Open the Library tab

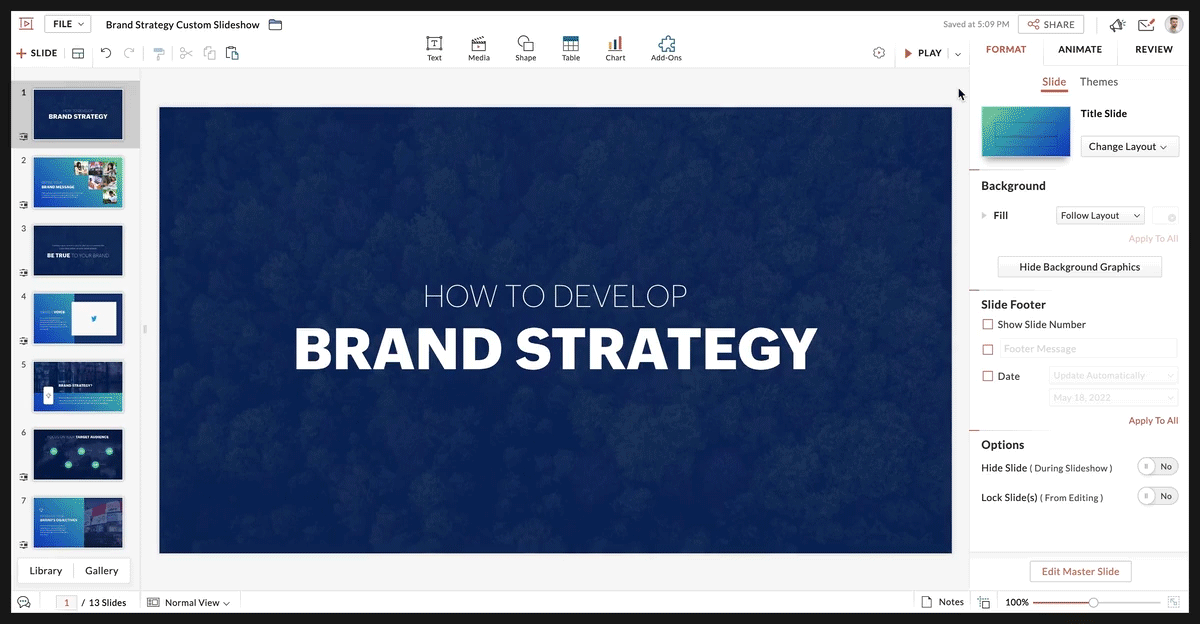(x=46, y=570)
